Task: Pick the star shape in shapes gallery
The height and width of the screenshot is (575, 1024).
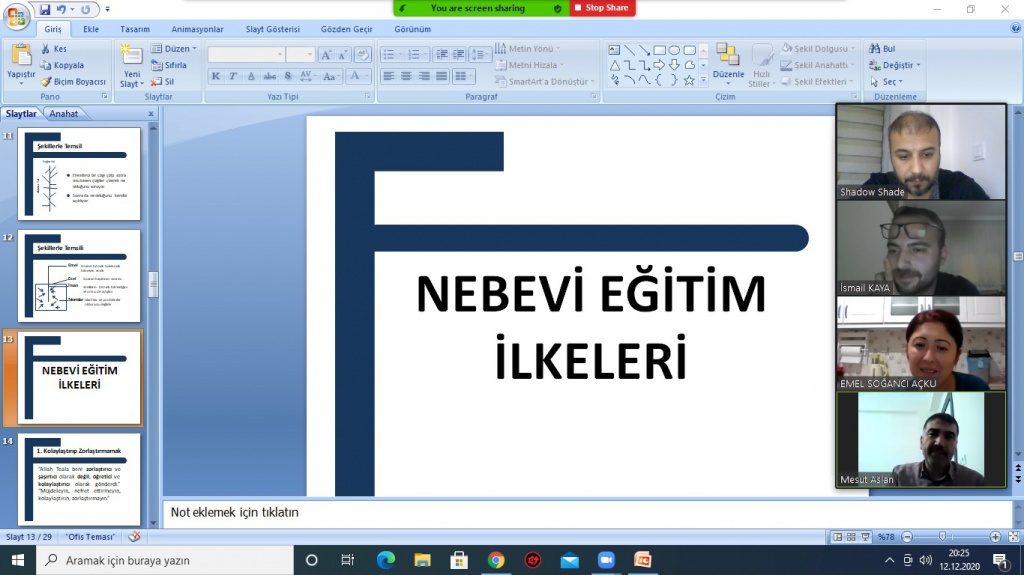Action: (x=689, y=80)
